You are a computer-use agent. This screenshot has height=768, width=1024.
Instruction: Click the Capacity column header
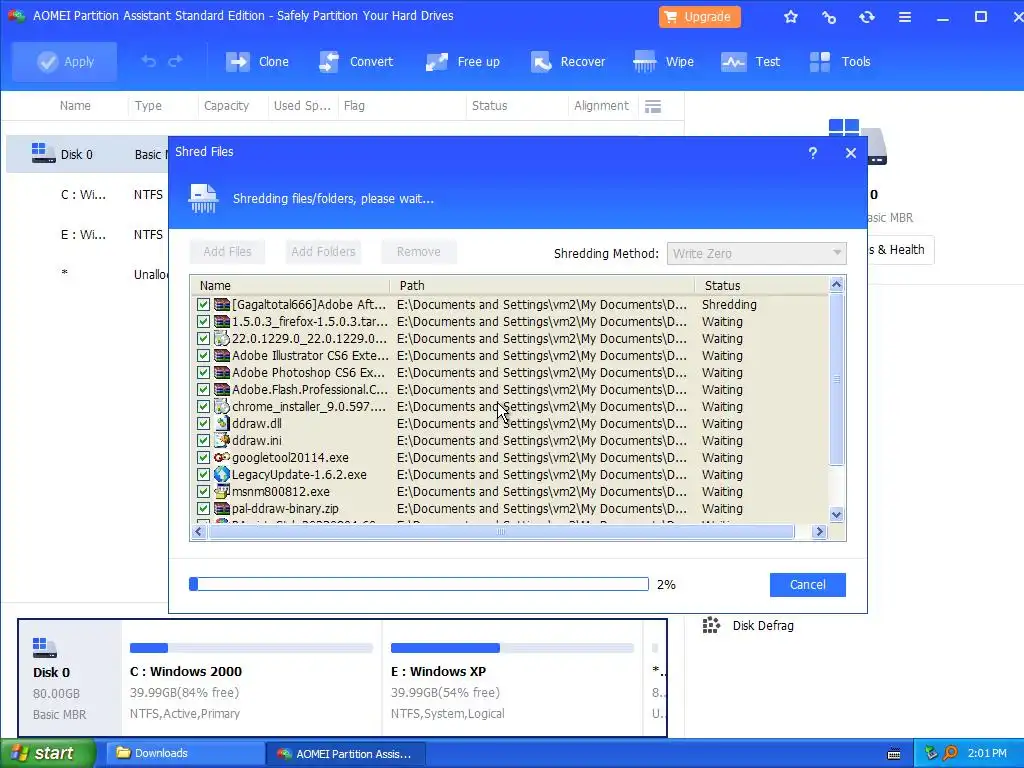(x=226, y=106)
